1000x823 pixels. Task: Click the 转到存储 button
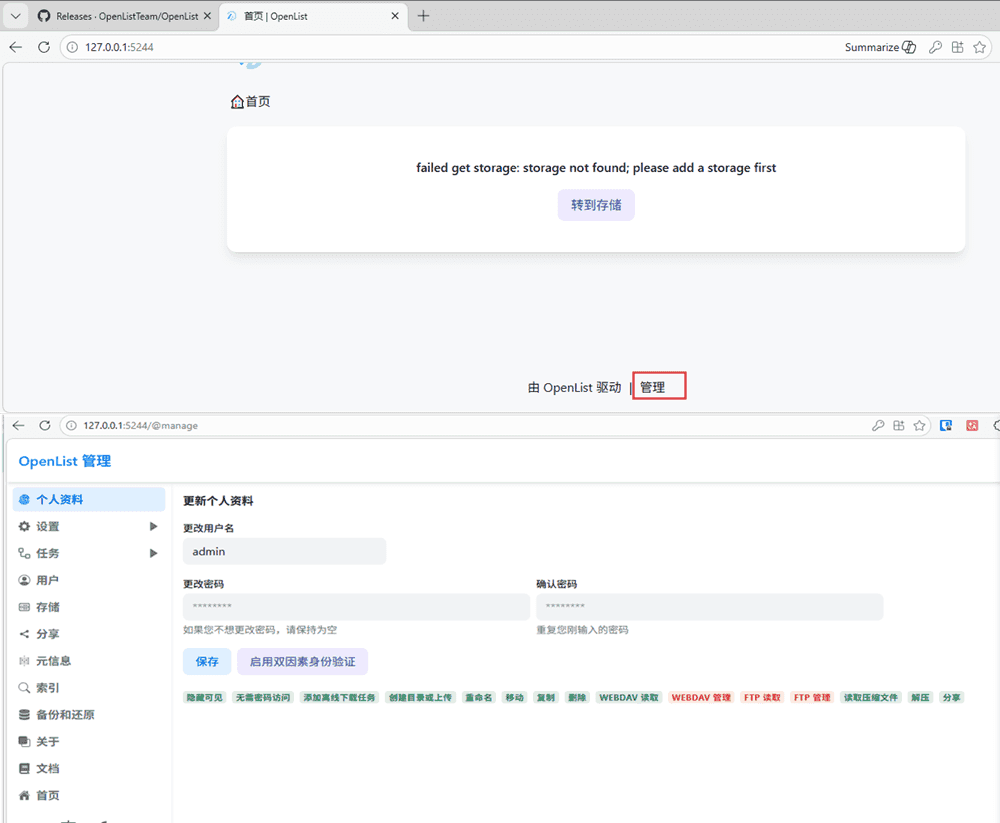(x=596, y=205)
